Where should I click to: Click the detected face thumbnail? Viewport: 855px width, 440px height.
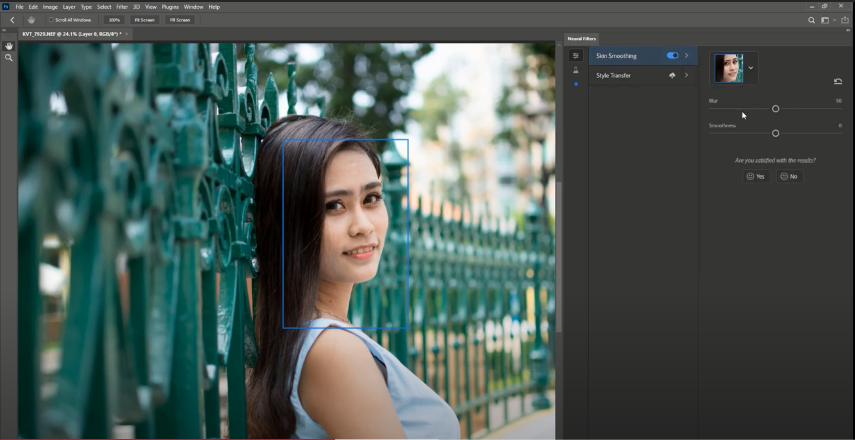(728, 68)
